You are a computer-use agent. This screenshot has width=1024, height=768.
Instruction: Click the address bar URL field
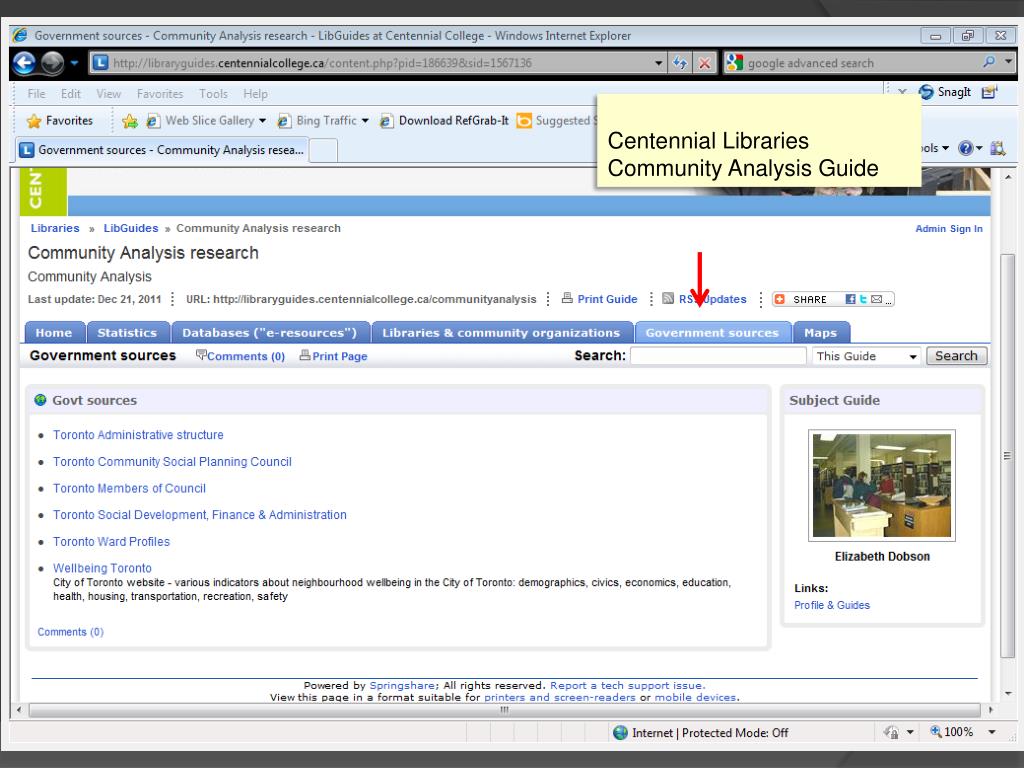pos(372,63)
